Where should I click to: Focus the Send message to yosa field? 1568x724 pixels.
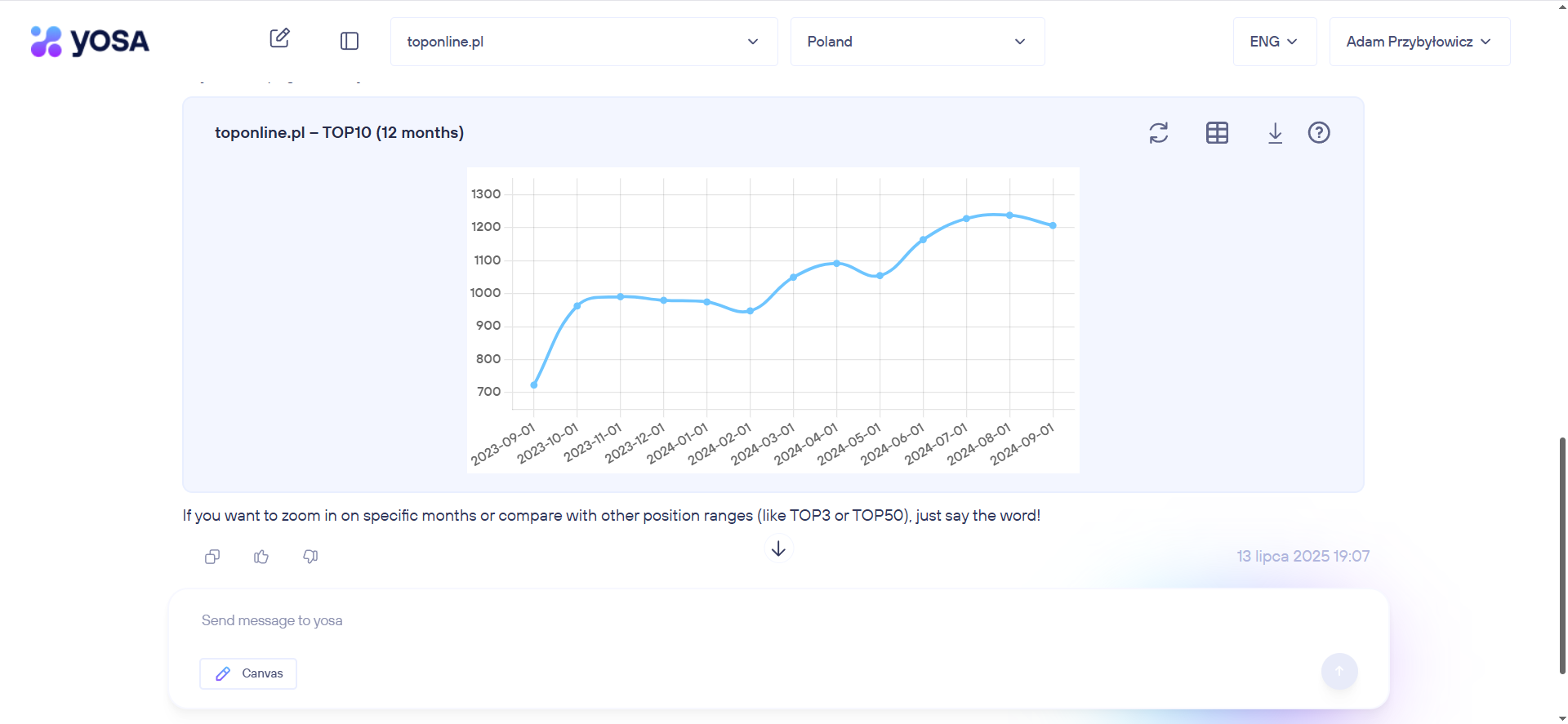[x=735, y=621]
